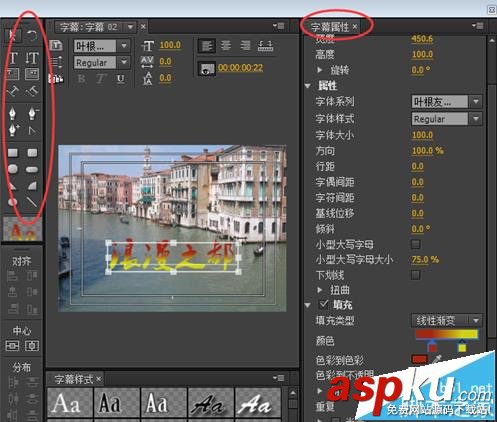Toggle Bold text formatting
This screenshot has height=422, width=497.
81,79
